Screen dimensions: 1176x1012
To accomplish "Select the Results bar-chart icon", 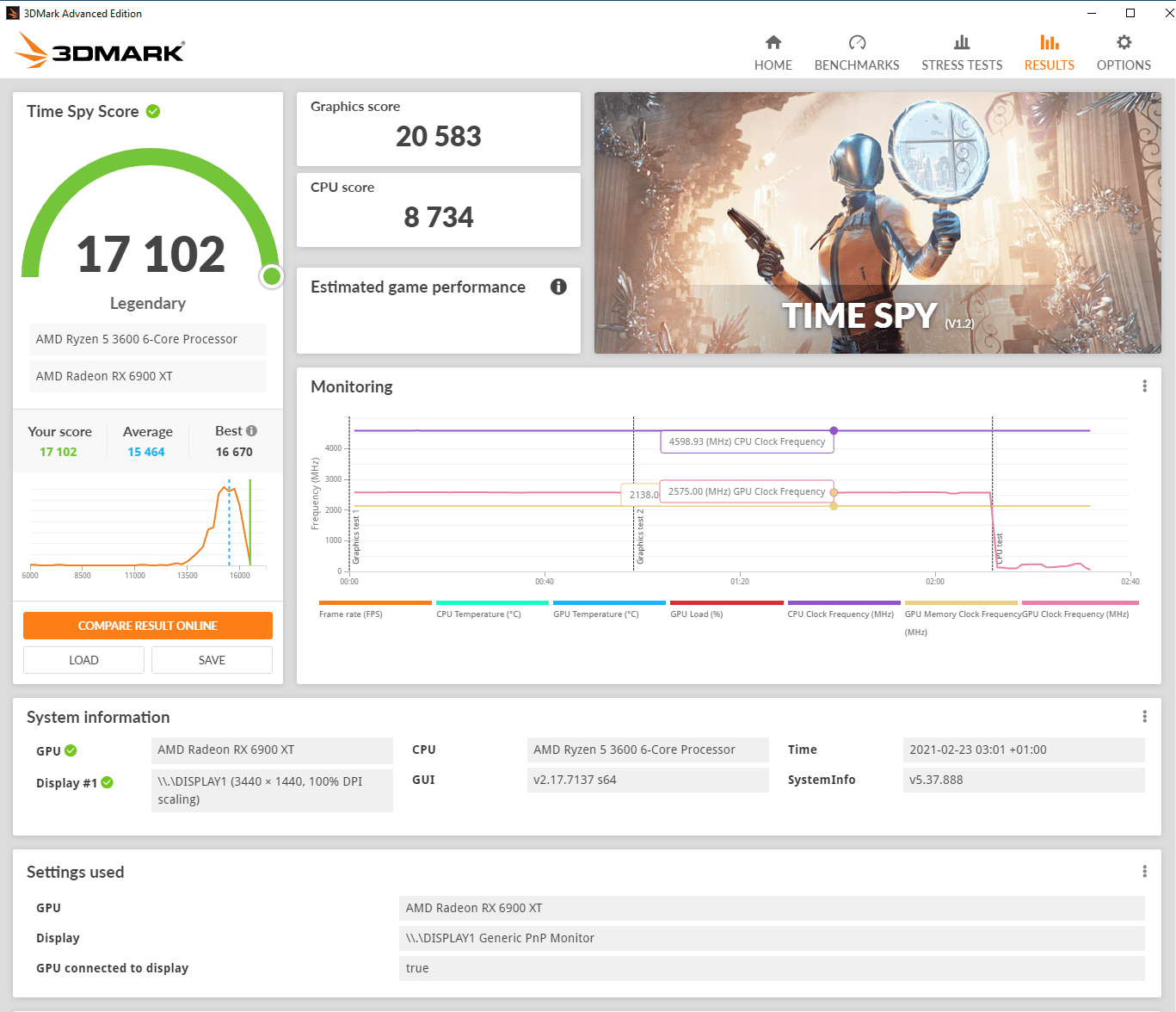I will 1050,42.
